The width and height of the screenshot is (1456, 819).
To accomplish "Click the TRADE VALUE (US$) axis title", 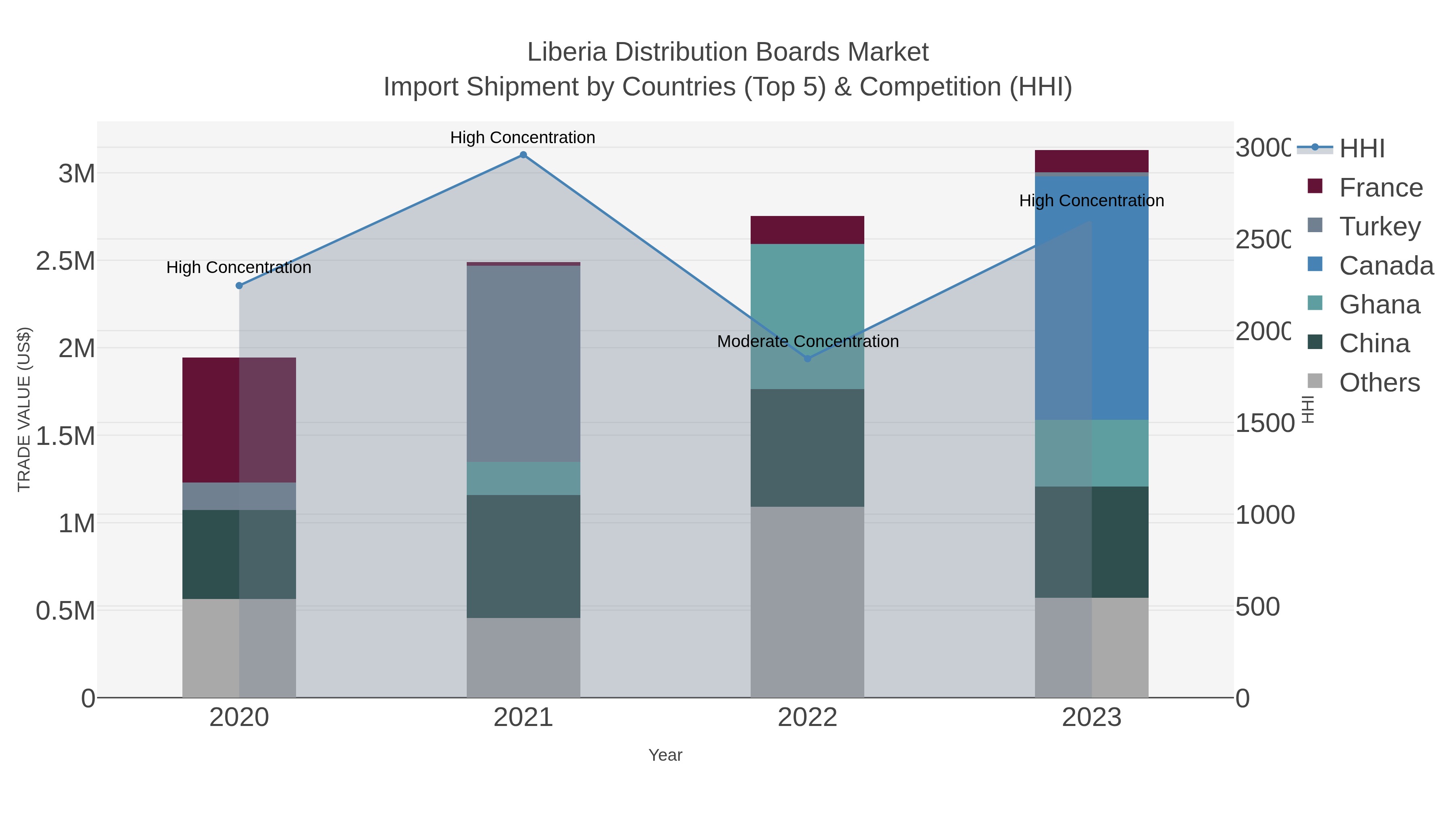I will (24, 410).
